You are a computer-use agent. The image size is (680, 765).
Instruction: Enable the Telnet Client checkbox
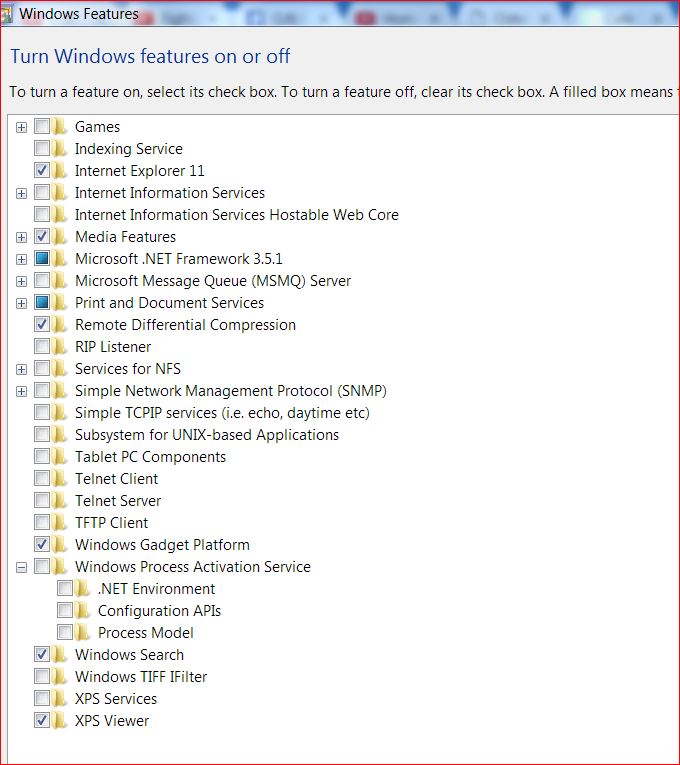42,479
